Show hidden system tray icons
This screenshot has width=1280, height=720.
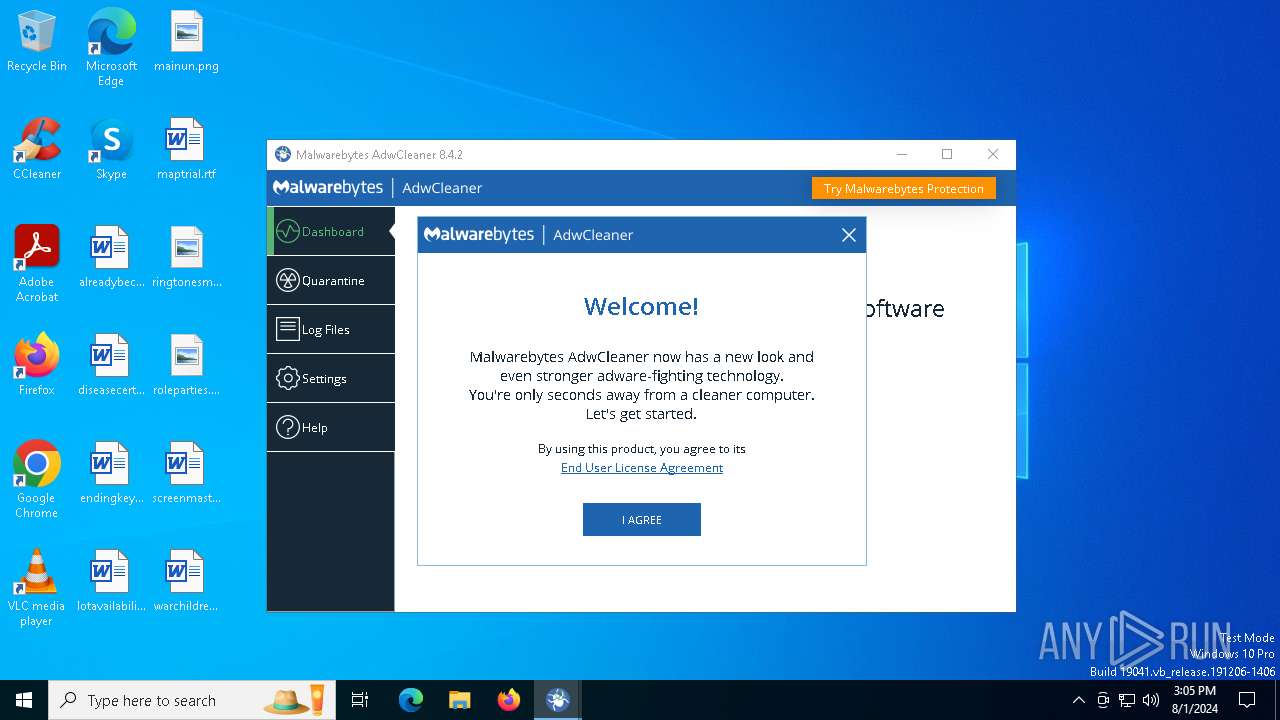click(x=1079, y=700)
